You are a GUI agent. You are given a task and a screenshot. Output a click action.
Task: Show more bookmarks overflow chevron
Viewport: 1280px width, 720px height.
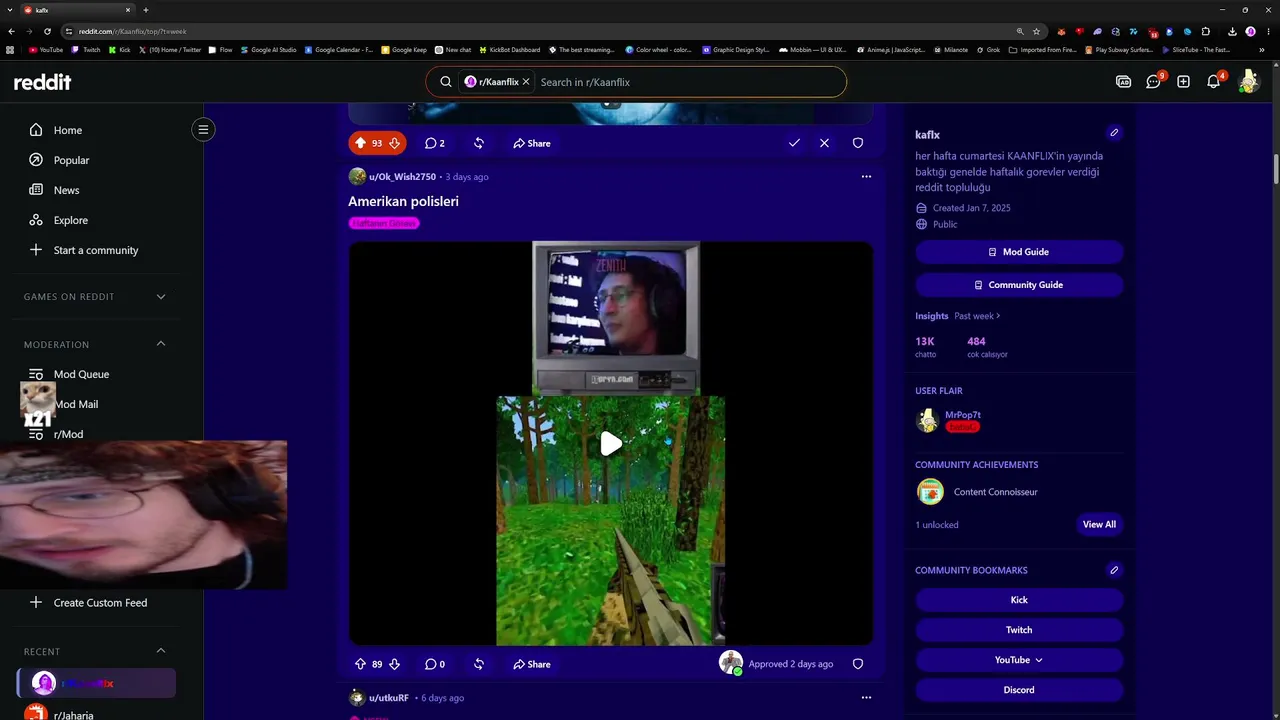click(1262, 49)
